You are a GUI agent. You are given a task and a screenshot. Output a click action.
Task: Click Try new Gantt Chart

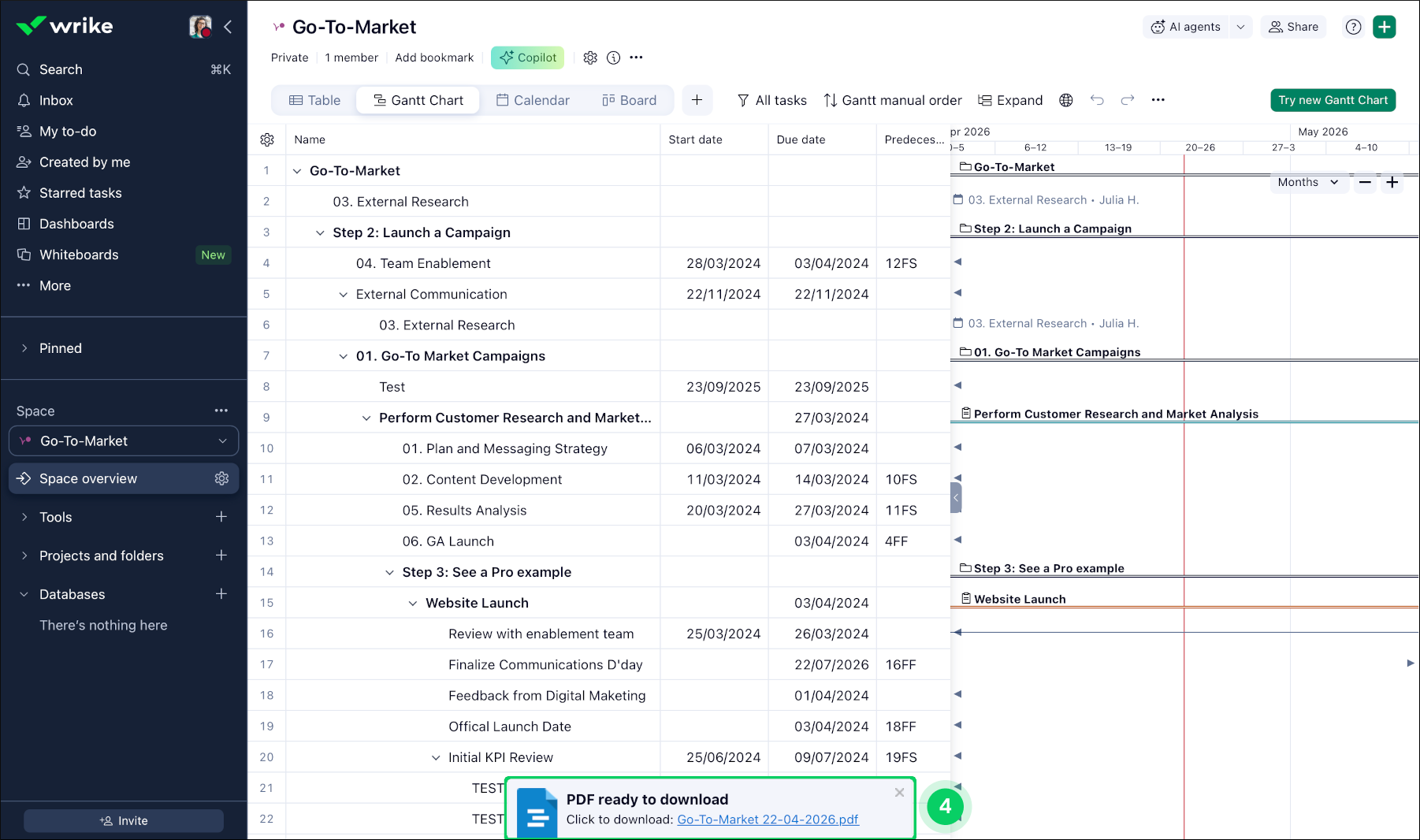coord(1333,100)
